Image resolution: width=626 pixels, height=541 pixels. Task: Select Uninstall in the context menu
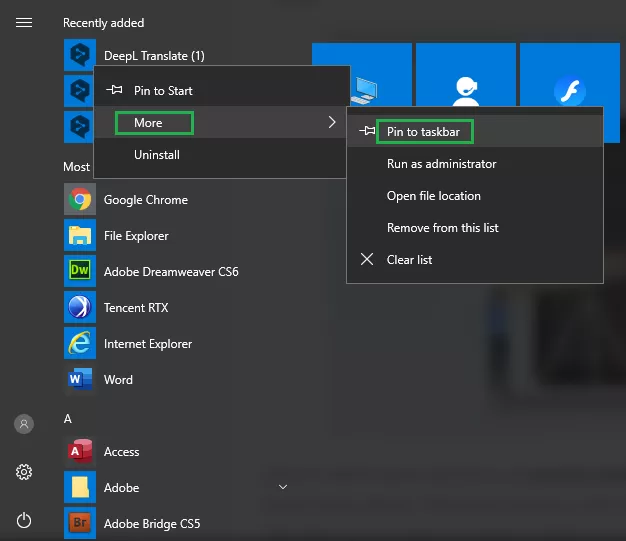point(222,155)
